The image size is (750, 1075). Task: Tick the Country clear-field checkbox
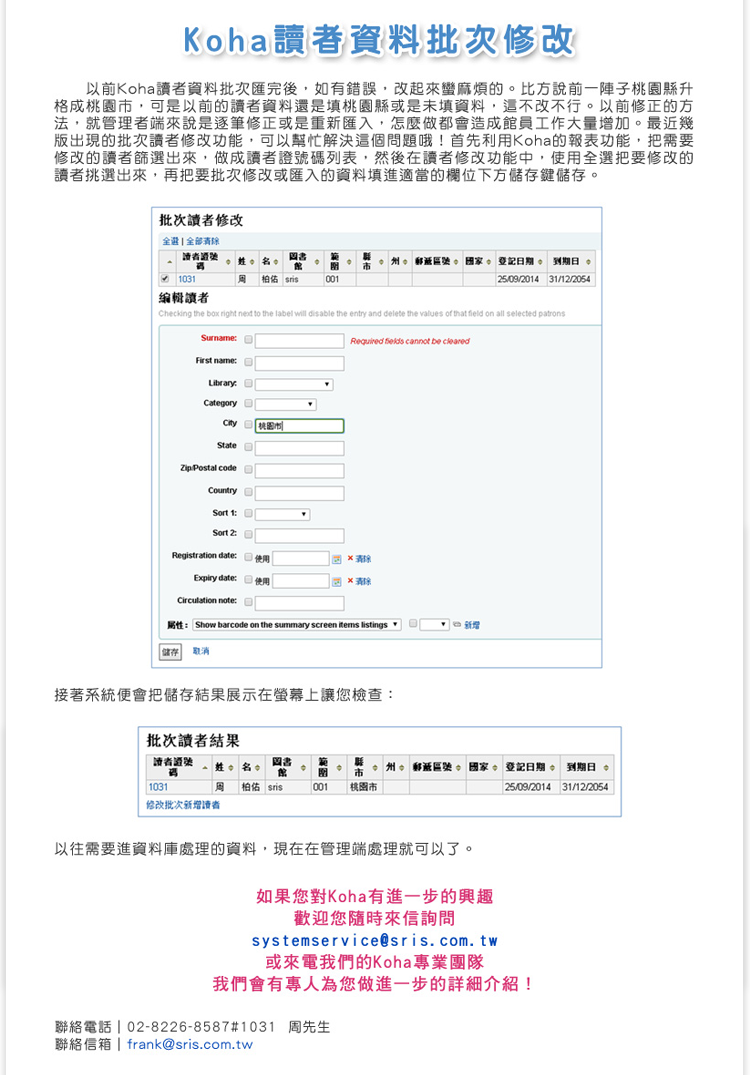[x=248, y=492]
